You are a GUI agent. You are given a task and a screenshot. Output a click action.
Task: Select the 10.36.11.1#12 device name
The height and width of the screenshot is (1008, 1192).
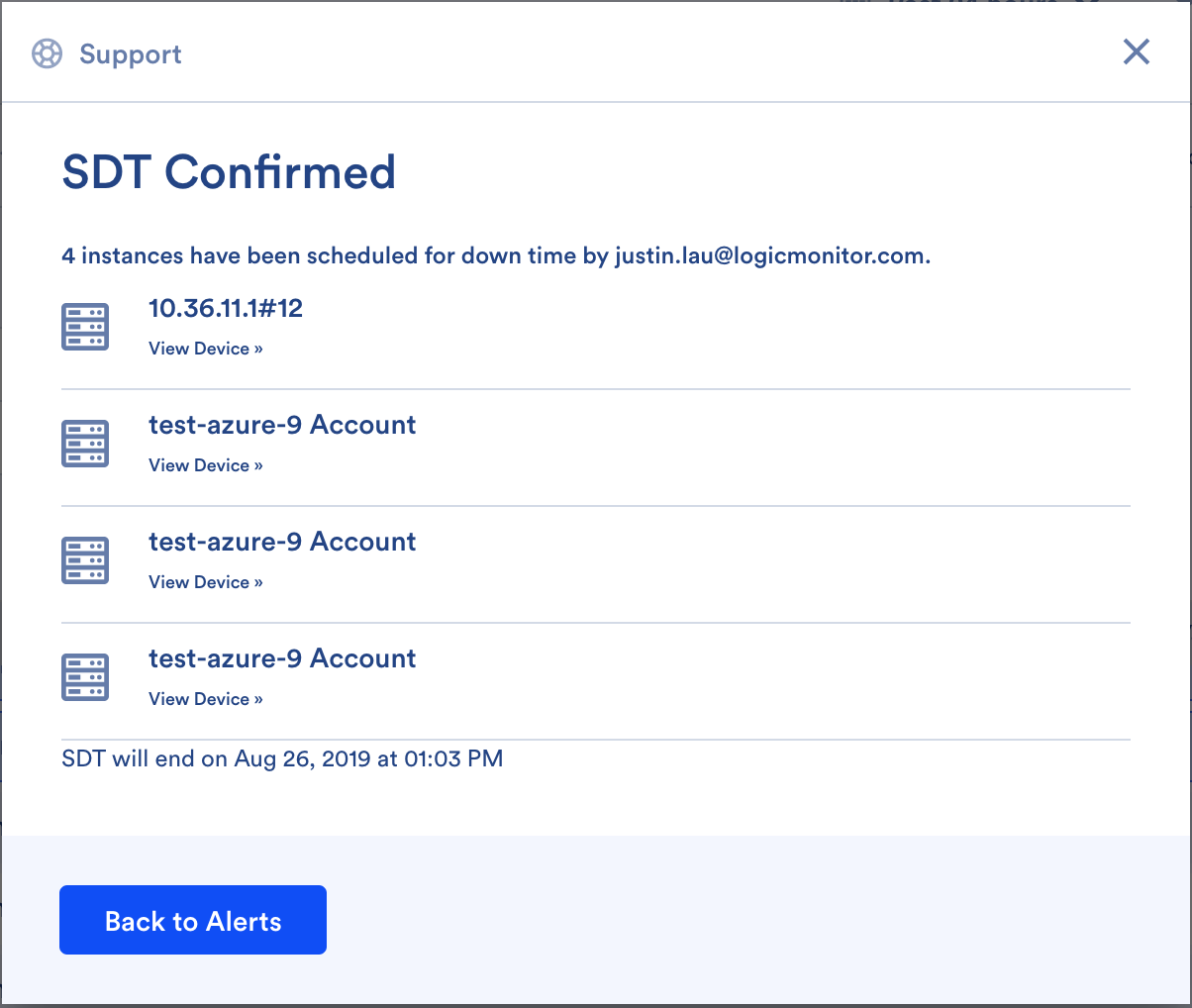[226, 308]
